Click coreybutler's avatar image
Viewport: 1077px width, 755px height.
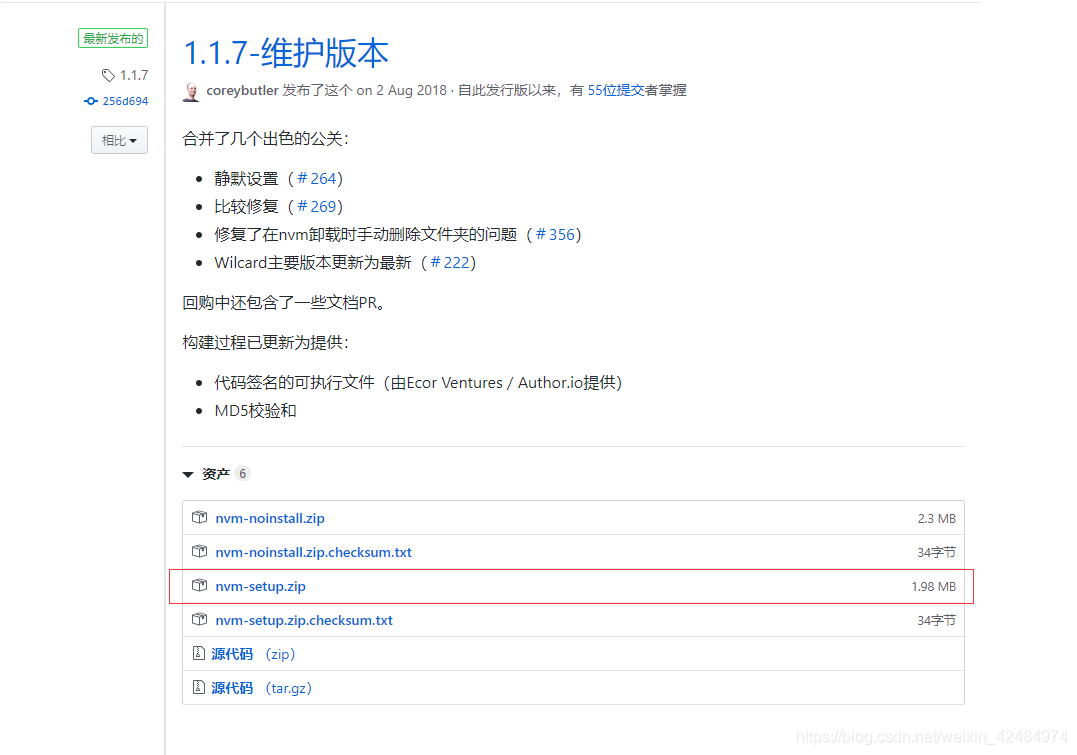[x=192, y=91]
